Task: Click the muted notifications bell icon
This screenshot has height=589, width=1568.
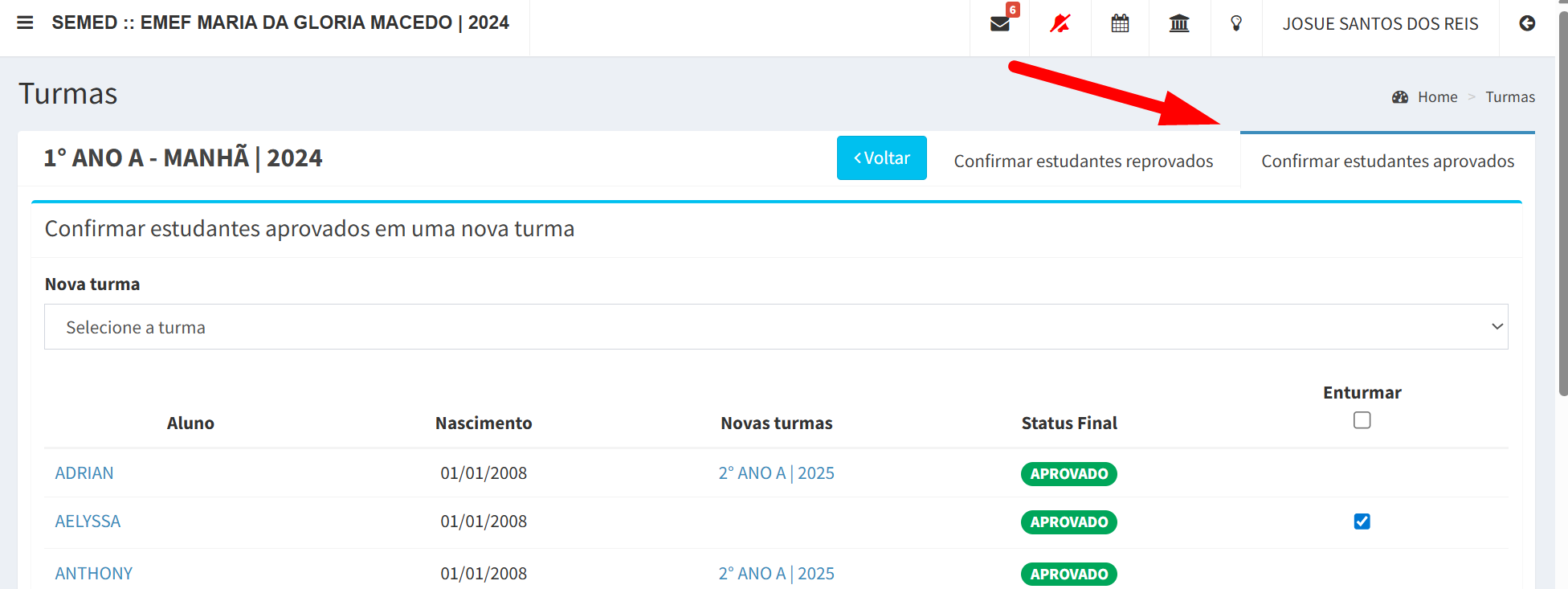Action: pyautogui.click(x=1060, y=24)
